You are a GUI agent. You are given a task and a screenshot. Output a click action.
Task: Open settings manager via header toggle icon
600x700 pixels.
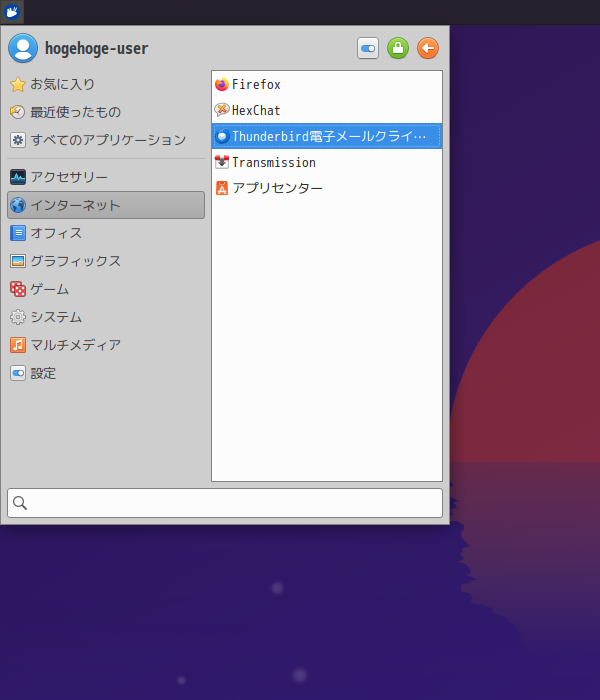click(x=368, y=48)
